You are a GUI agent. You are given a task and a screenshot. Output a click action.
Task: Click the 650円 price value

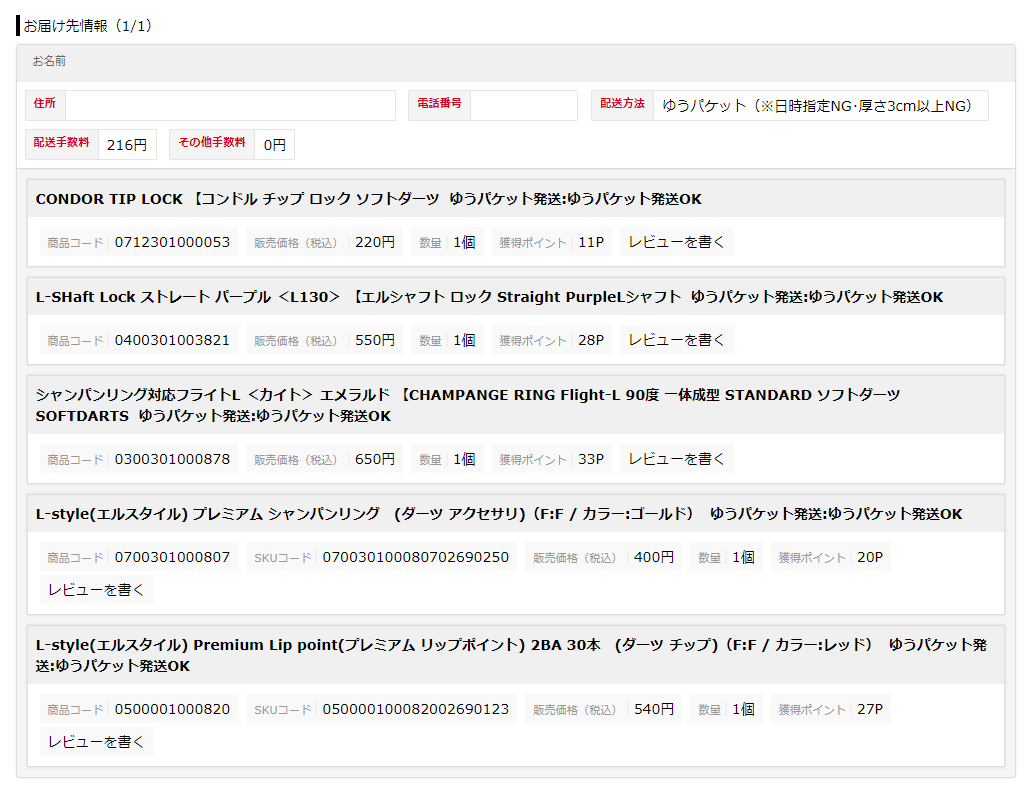[375, 459]
